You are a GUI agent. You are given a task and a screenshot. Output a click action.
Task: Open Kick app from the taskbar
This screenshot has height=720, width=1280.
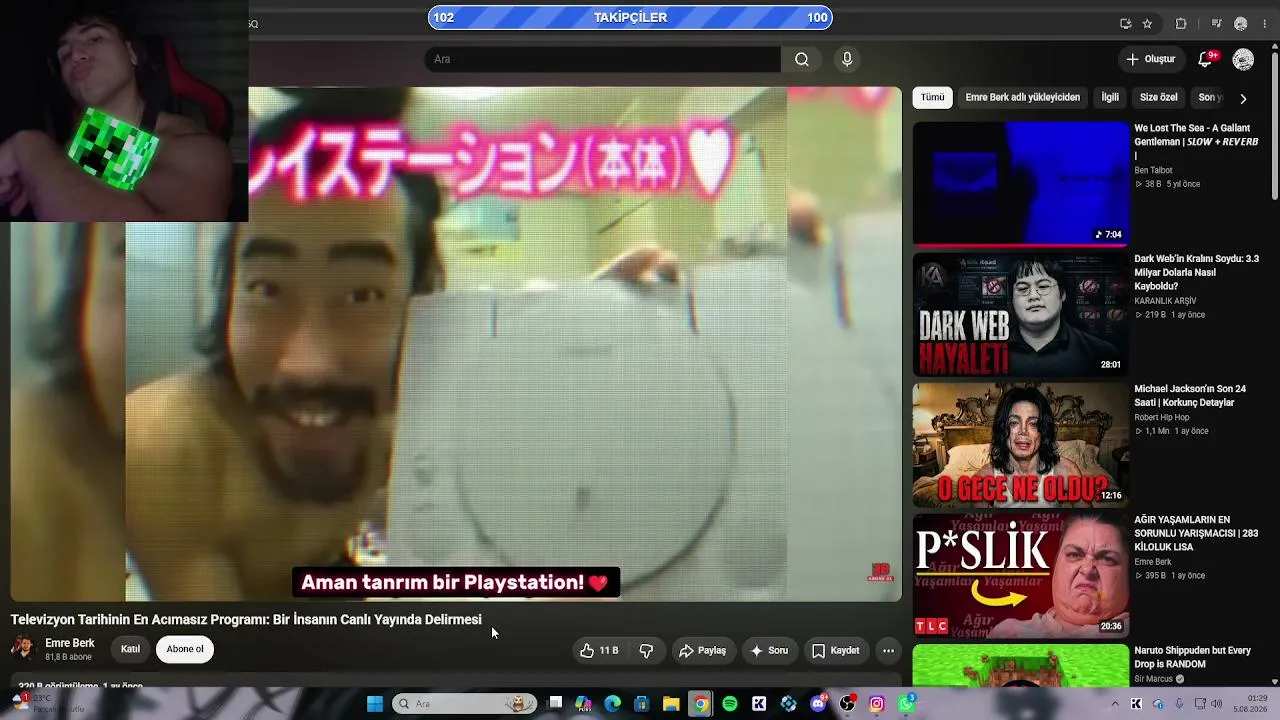[759, 704]
